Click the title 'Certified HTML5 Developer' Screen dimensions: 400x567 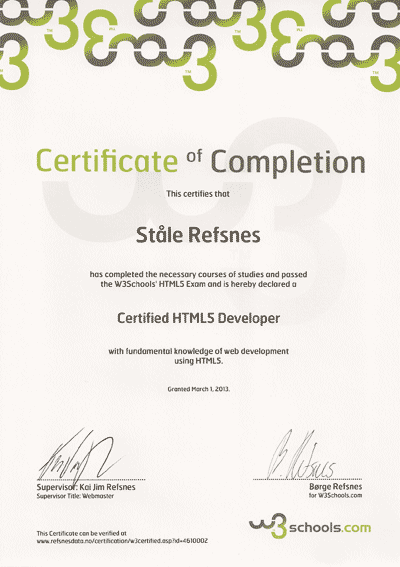[199, 318]
